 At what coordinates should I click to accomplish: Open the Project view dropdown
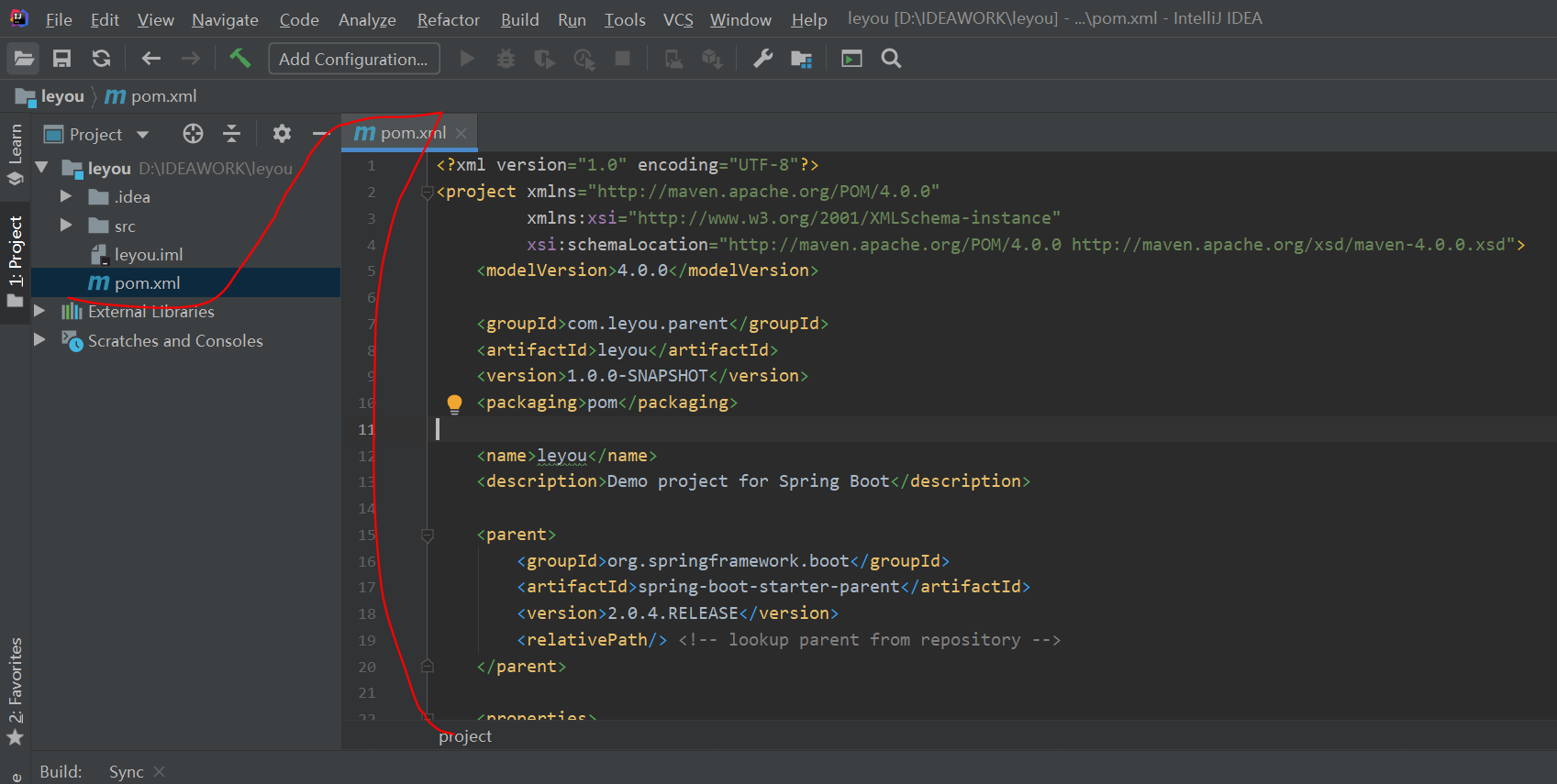coord(142,135)
